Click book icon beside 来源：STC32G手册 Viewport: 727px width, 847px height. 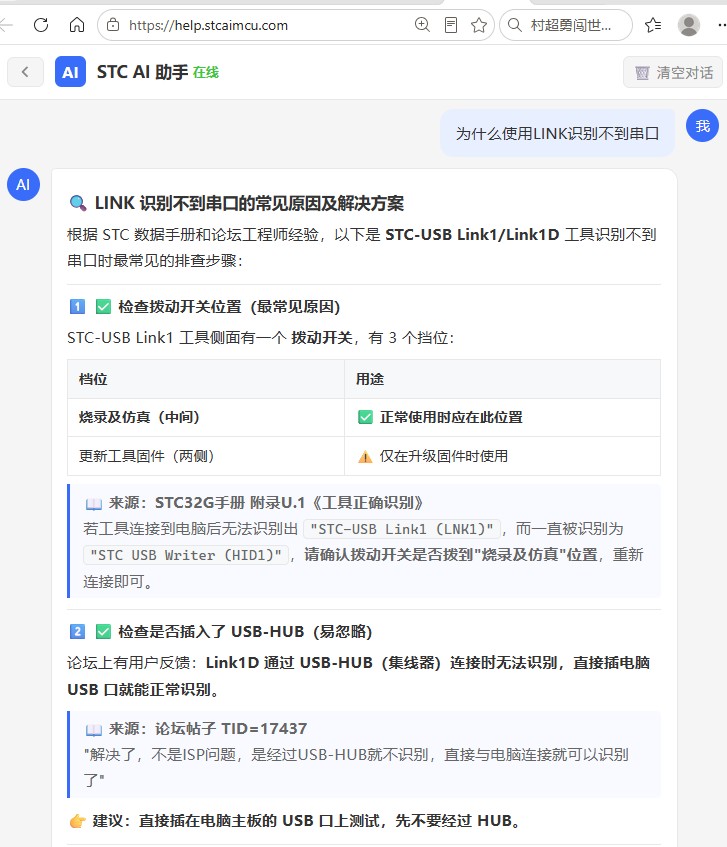click(93, 503)
